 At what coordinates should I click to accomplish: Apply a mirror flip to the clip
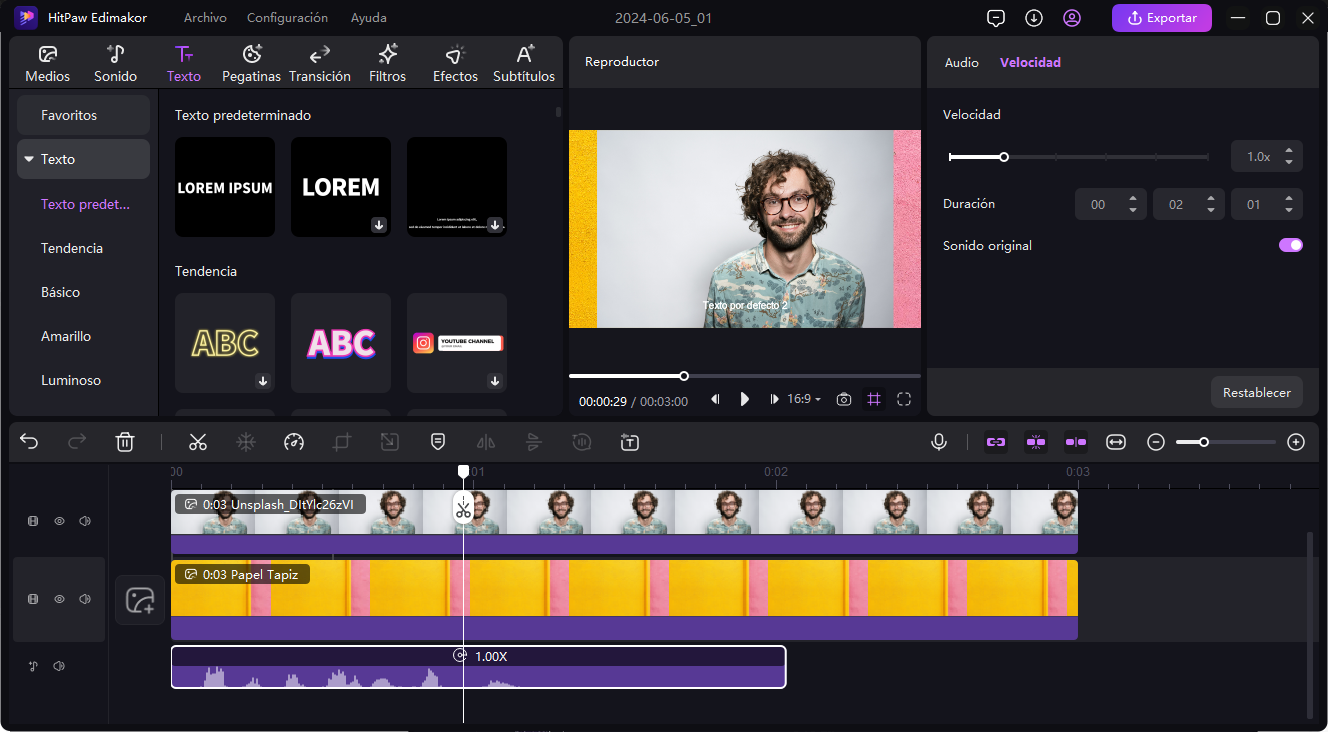point(485,441)
